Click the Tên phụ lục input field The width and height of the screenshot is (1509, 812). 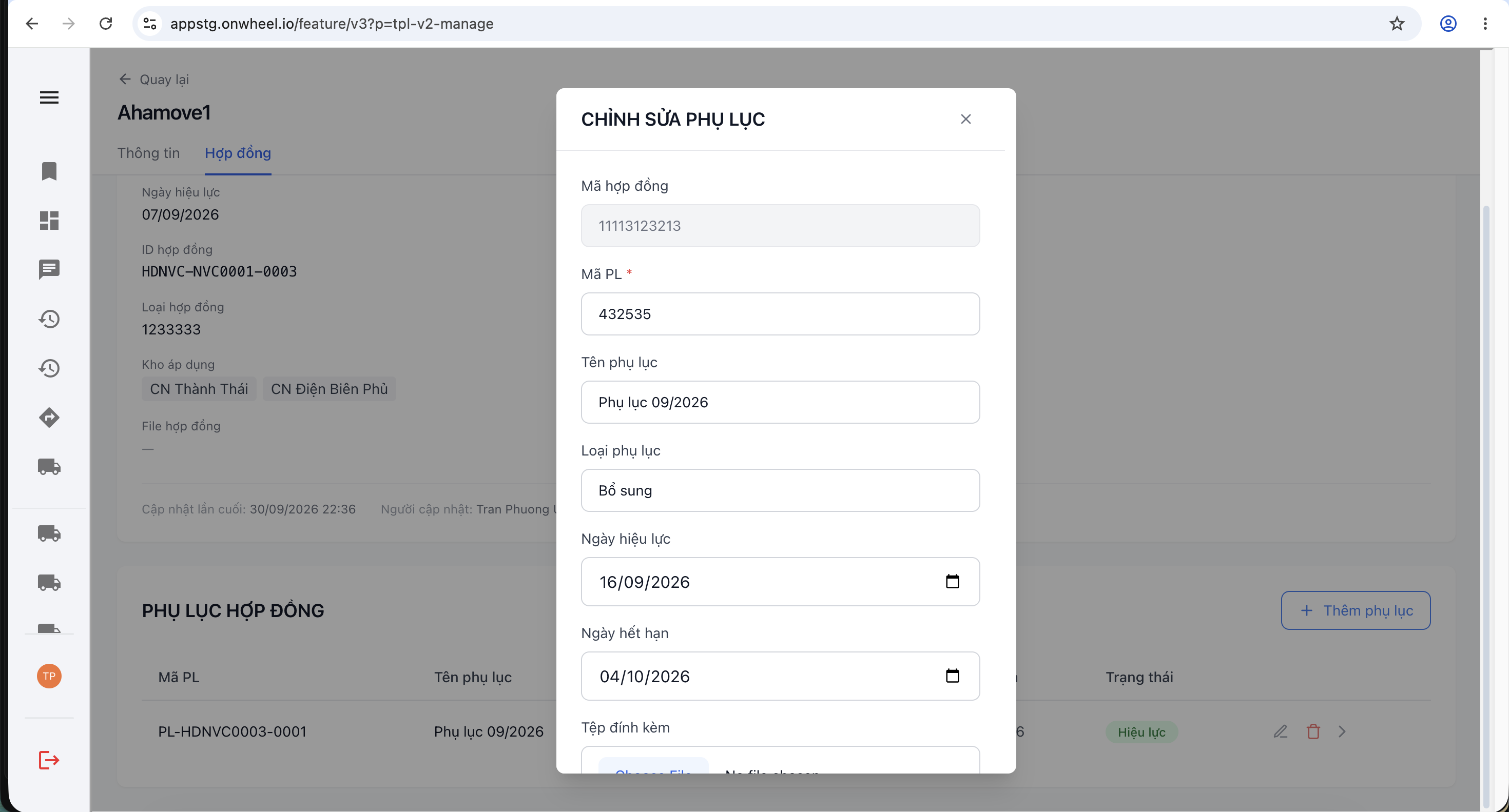[x=780, y=402]
